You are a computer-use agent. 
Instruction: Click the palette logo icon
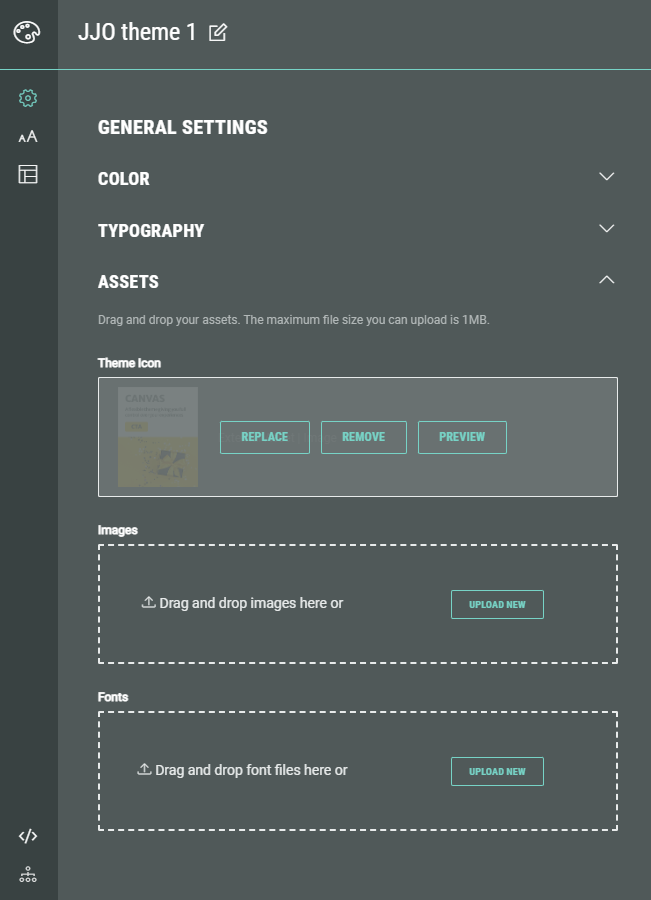[27, 33]
